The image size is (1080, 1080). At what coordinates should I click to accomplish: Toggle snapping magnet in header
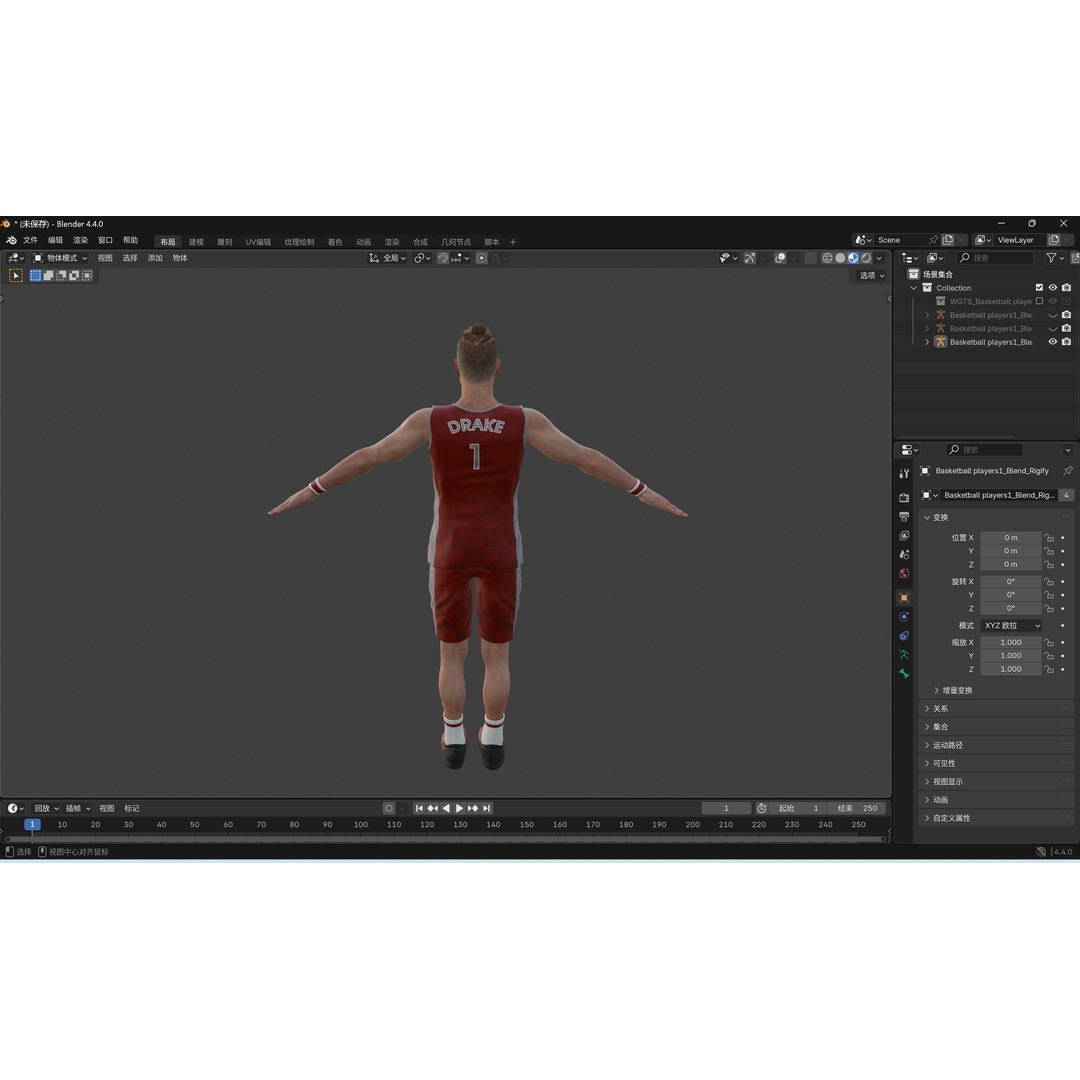click(443, 258)
